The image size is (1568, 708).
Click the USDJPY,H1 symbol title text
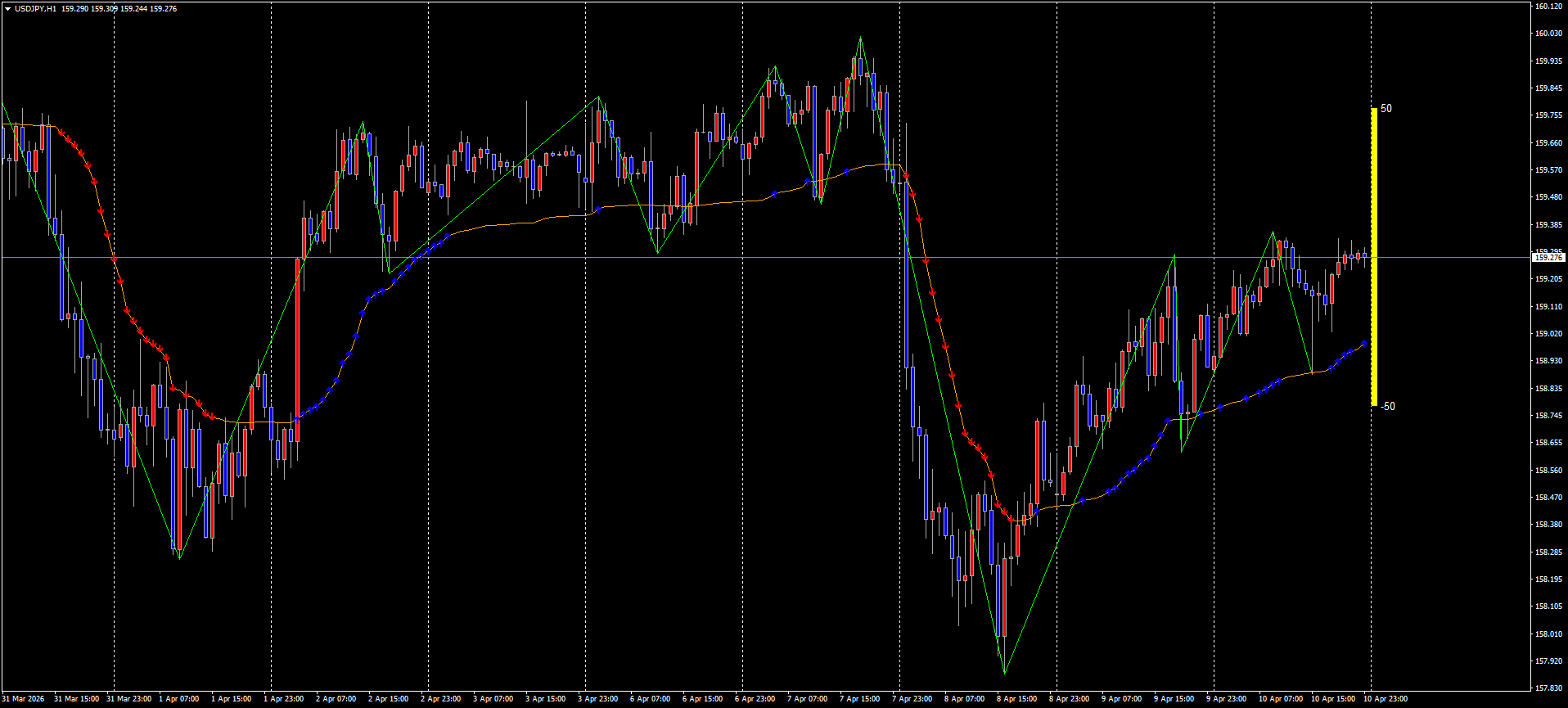point(35,9)
